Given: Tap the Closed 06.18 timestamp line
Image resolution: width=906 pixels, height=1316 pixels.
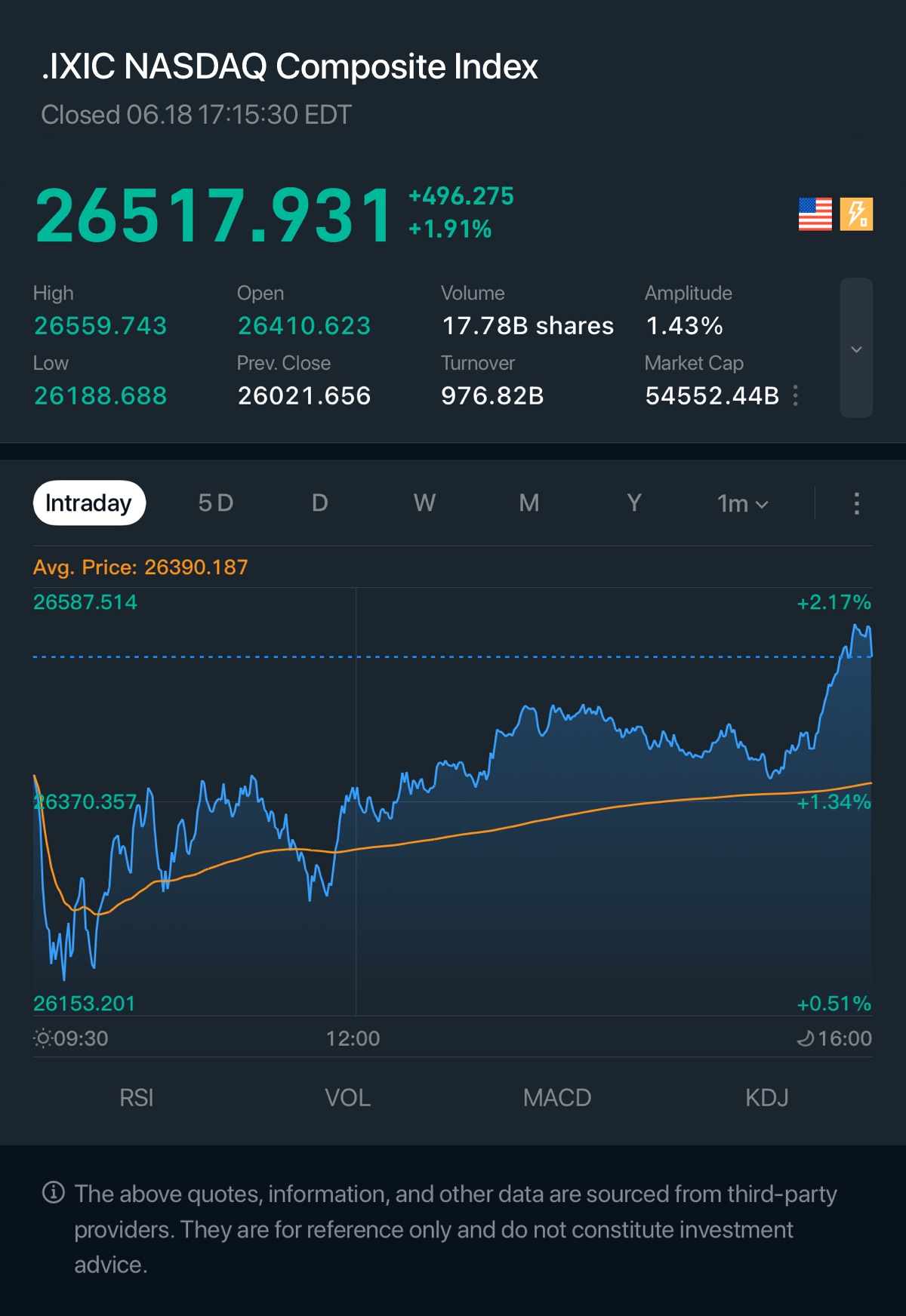Looking at the screenshot, I should click(x=196, y=115).
